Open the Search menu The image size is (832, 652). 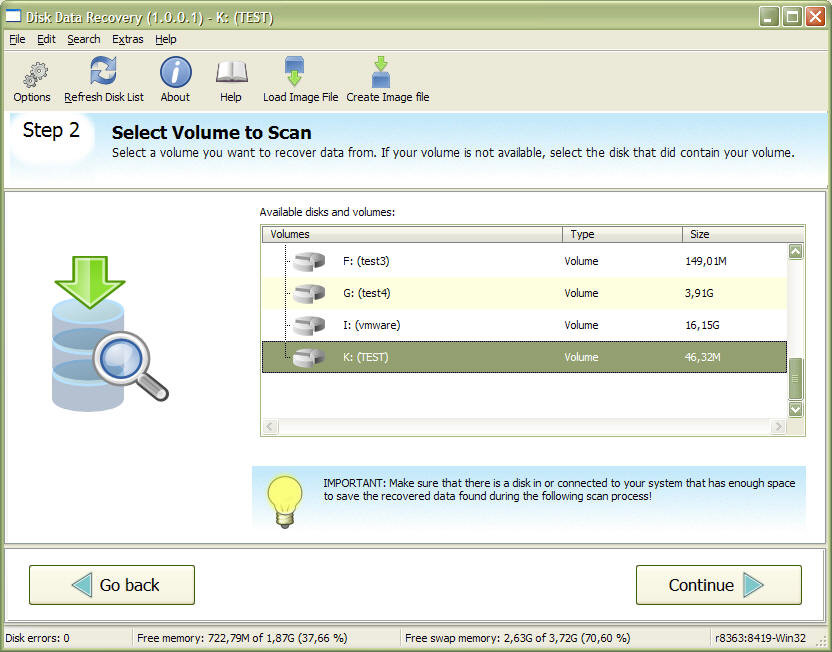click(84, 39)
